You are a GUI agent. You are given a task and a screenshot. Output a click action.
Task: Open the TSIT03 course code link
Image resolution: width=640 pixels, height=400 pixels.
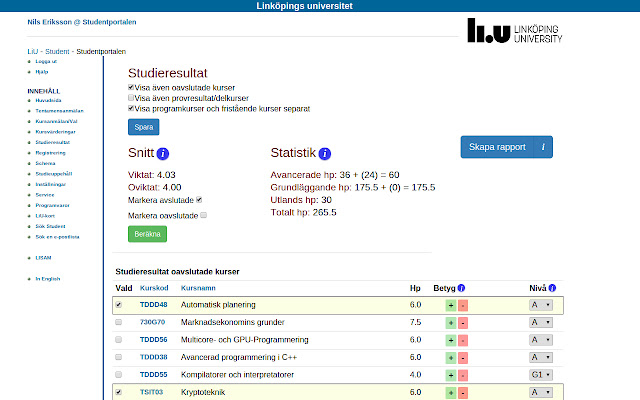(x=151, y=392)
